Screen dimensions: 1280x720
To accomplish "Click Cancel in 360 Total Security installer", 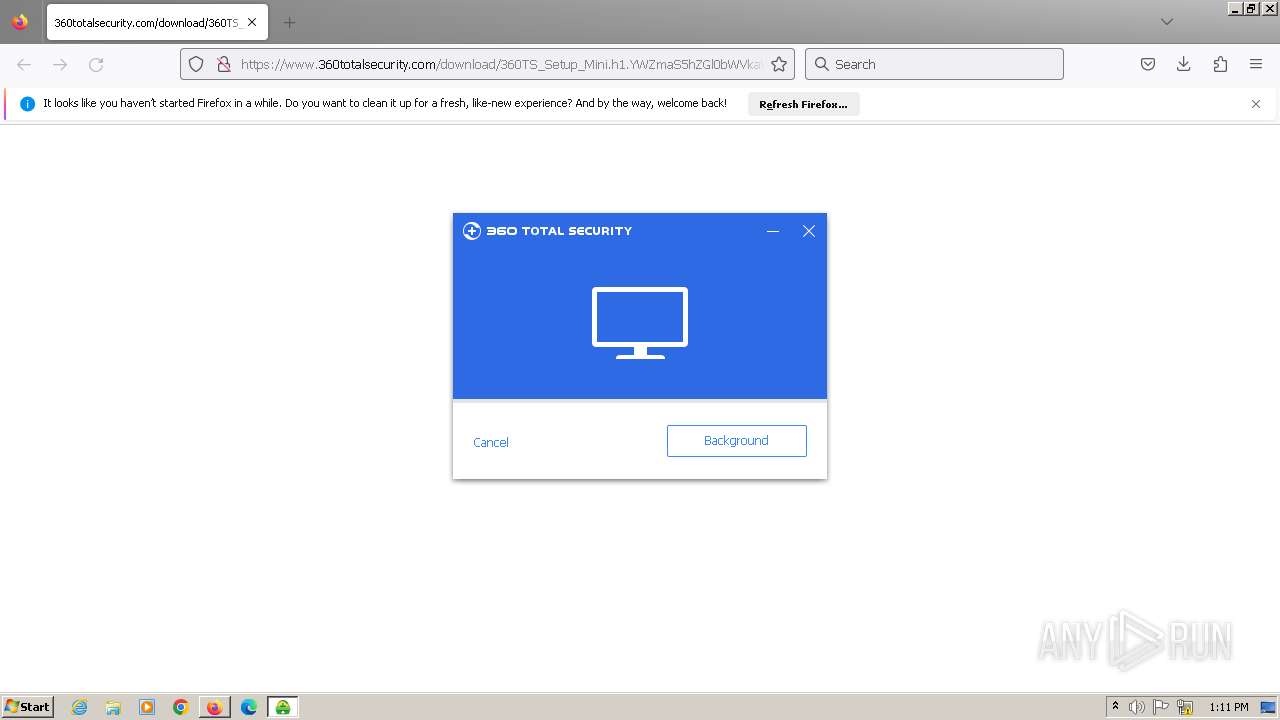I will [x=491, y=442].
